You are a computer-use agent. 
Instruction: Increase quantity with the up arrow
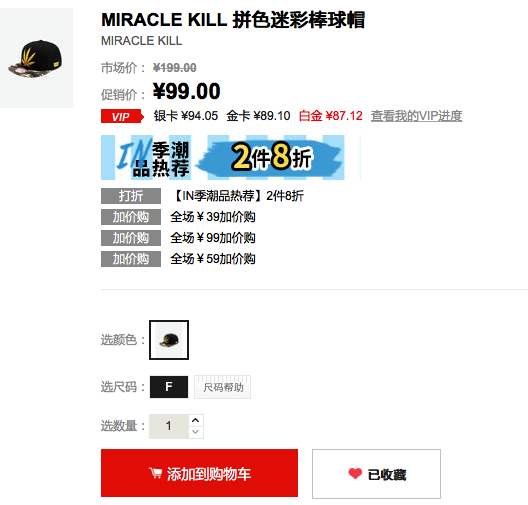coord(195,420)
